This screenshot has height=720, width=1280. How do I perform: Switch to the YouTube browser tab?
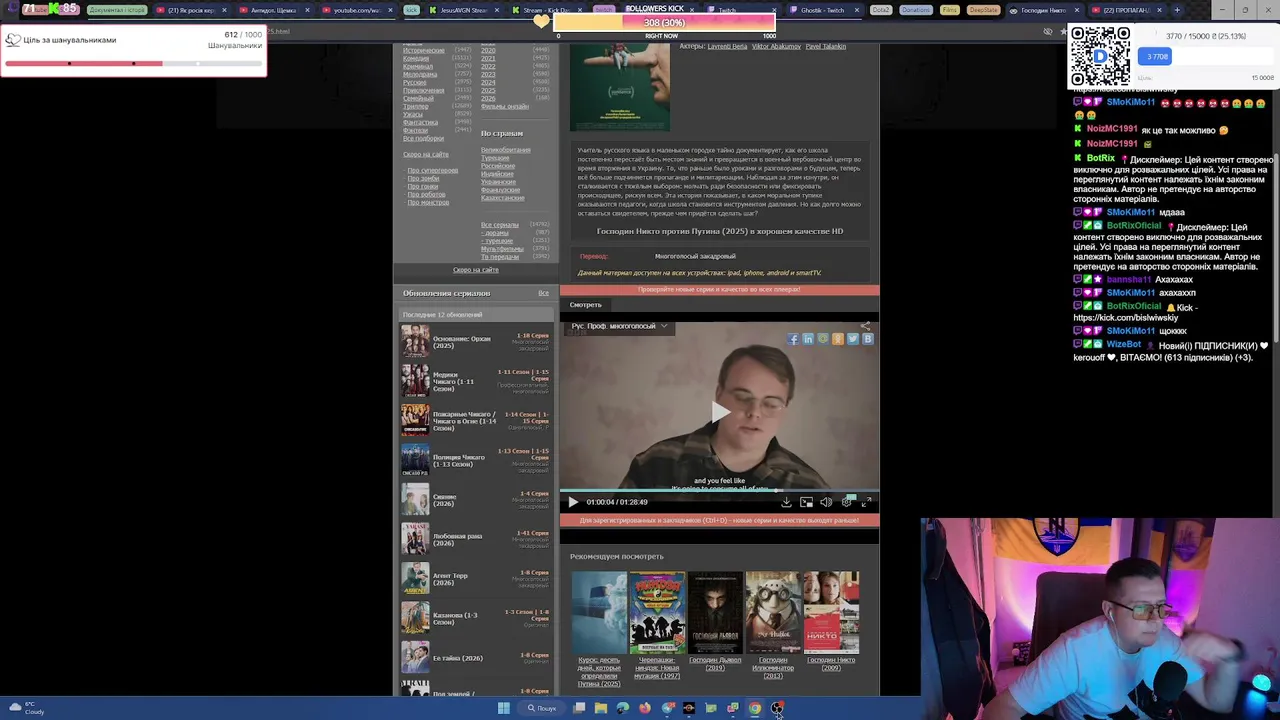356,10
